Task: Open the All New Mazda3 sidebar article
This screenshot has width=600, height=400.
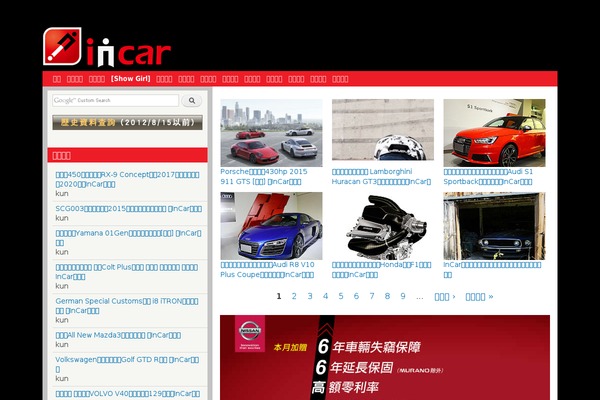Action: click(118, 335)
